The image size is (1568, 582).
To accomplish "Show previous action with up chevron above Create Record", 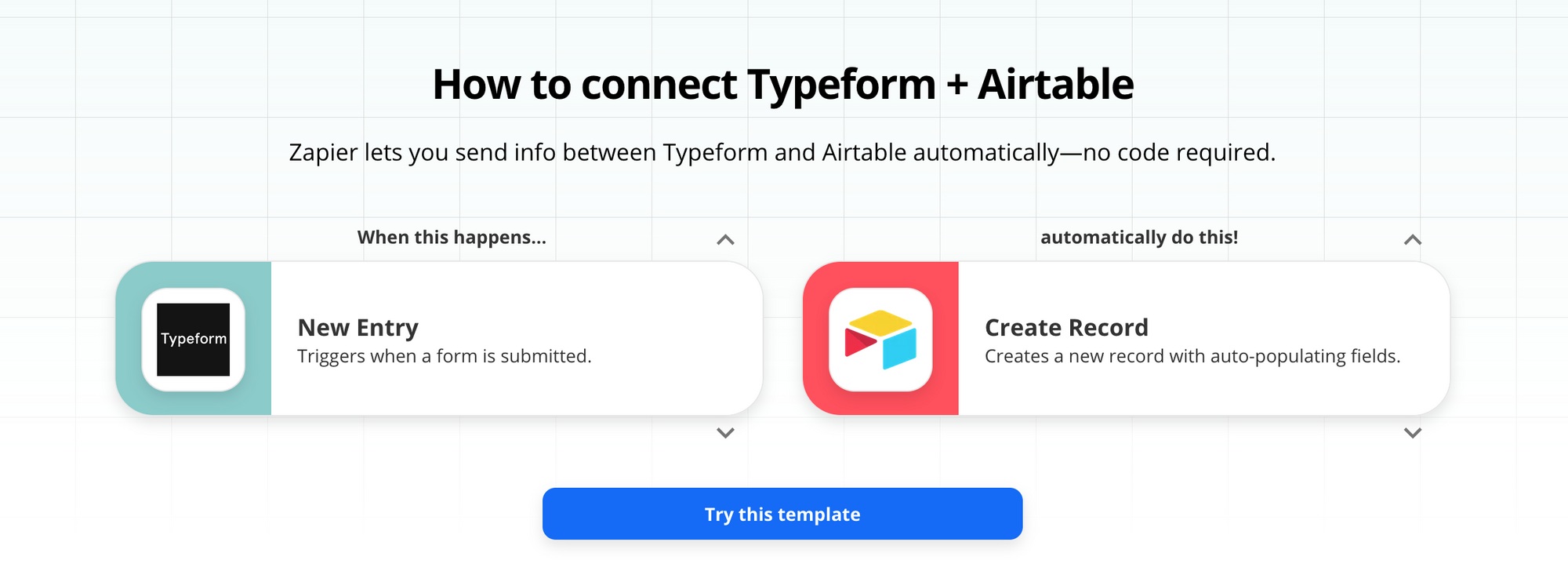I will coord(1413,239).
